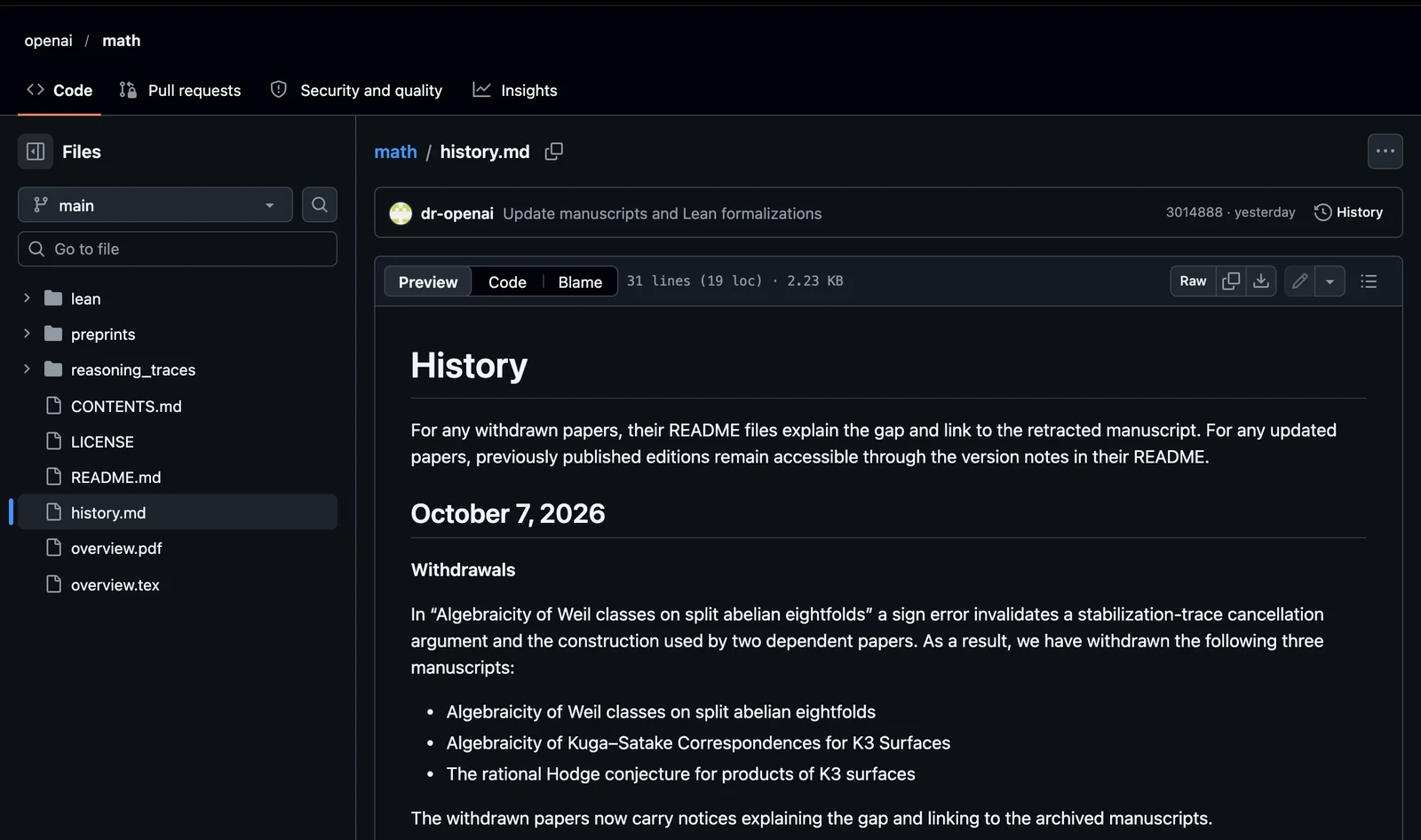Open the Pull requests tab
Screen dimensions: 1421x840
(x=180, y=91)
